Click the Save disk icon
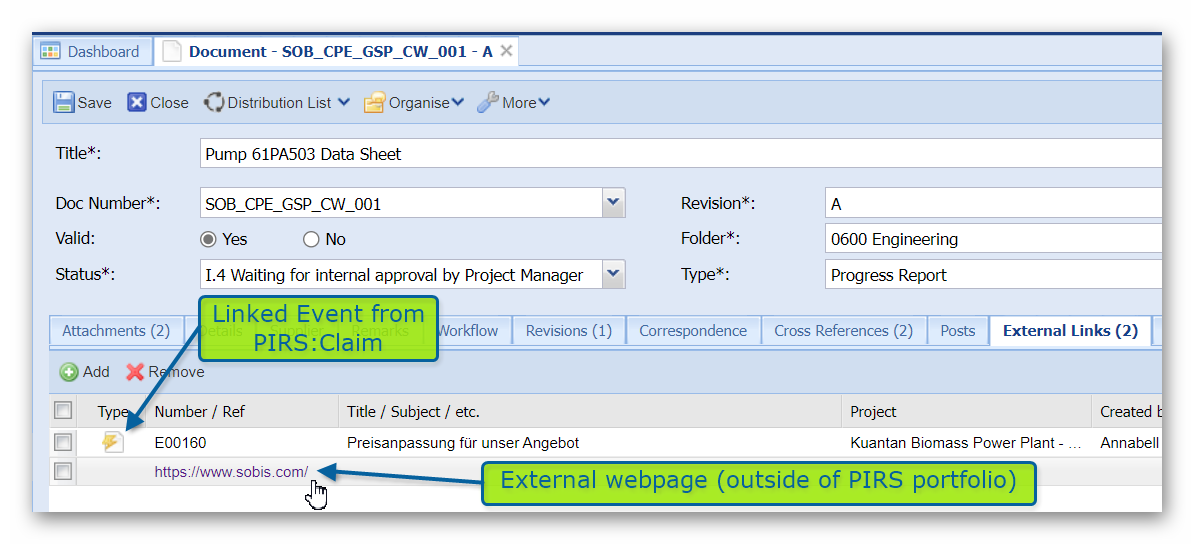Viewport: 1194px width, 544px height. click(x=64, y=102)
